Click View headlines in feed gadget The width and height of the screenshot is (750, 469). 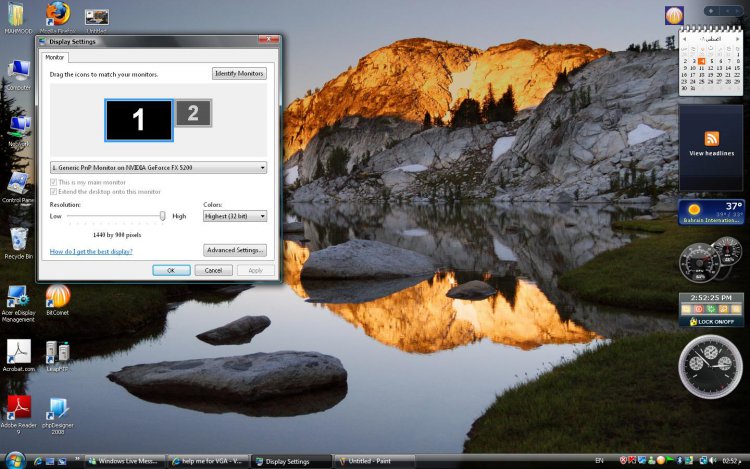tap(712, 153)
